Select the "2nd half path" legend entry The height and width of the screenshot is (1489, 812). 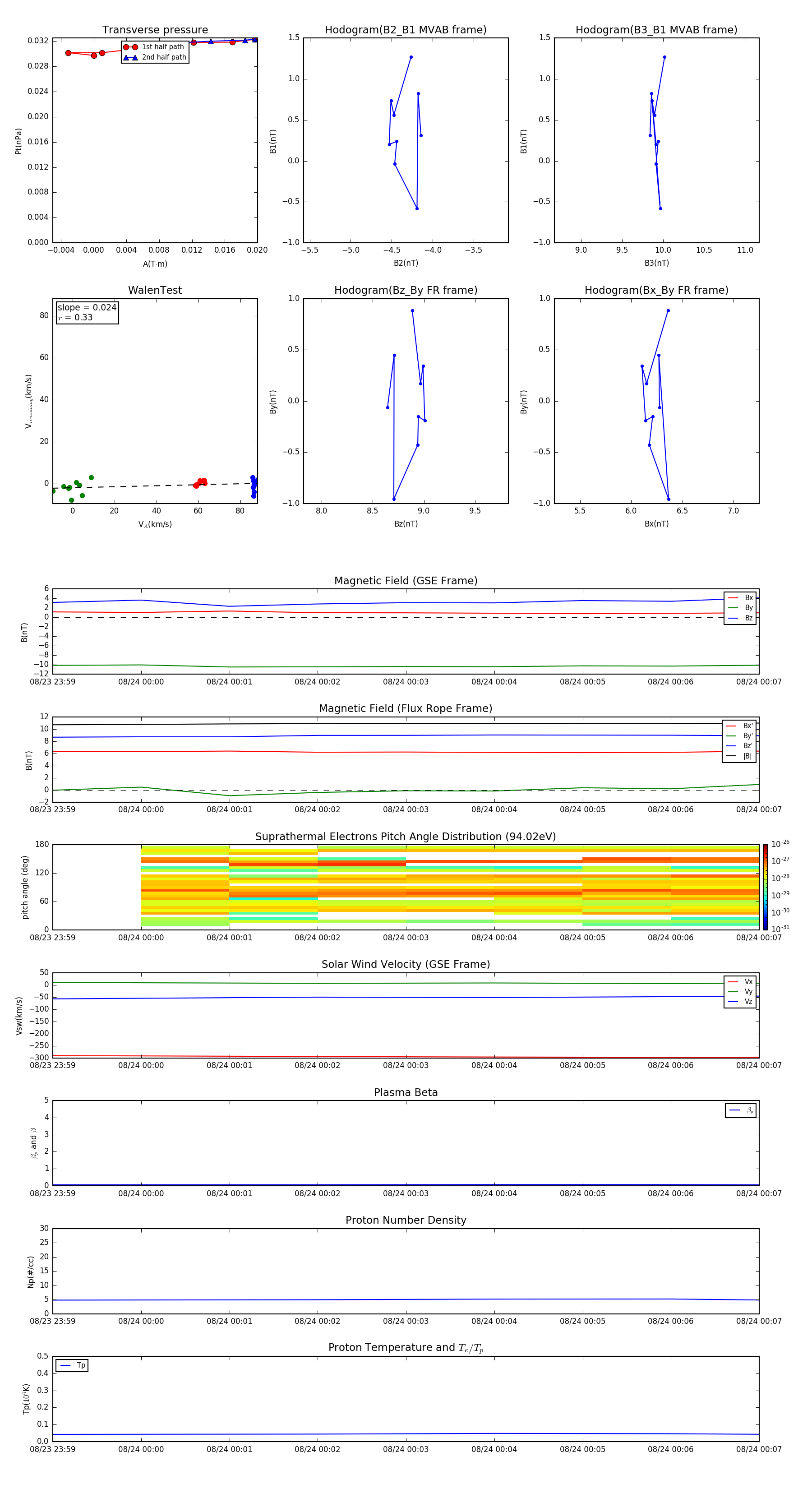(x=155, y=57)
